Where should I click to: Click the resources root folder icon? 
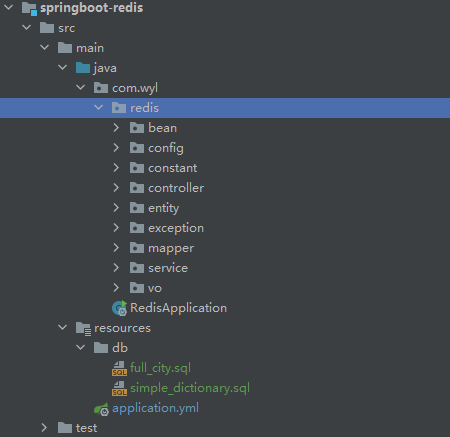coord(83,328)
